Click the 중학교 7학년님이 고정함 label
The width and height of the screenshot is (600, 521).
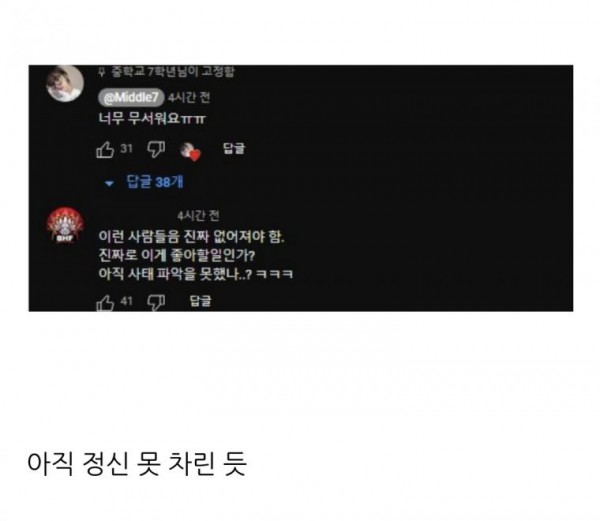[173, 71]
